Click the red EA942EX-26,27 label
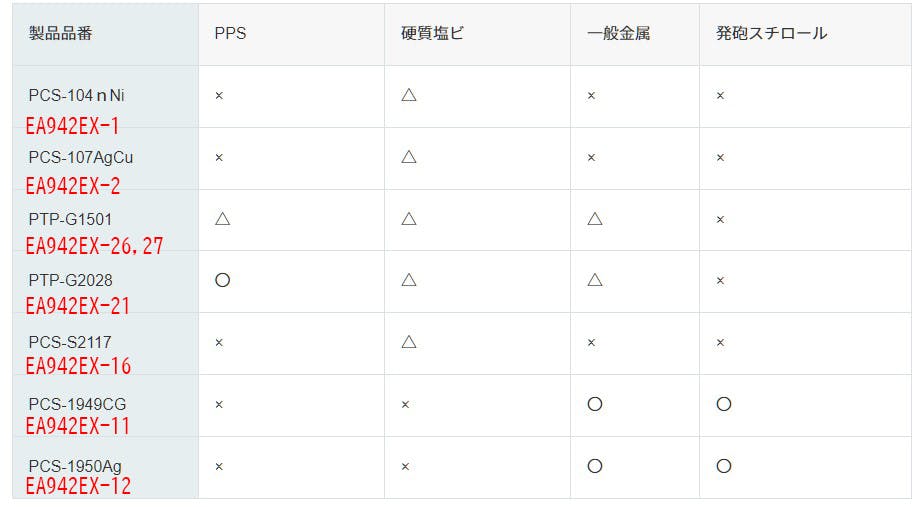This screenshot has height=507, width=923. pyautogui.click(x=94, y=247)
